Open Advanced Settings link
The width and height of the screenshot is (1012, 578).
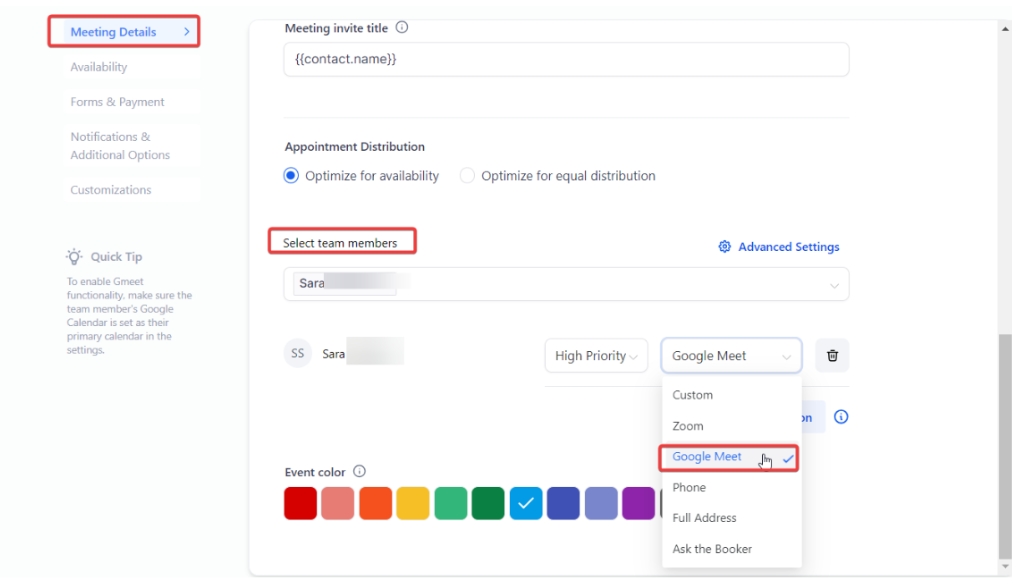click(x=788, y=247)
